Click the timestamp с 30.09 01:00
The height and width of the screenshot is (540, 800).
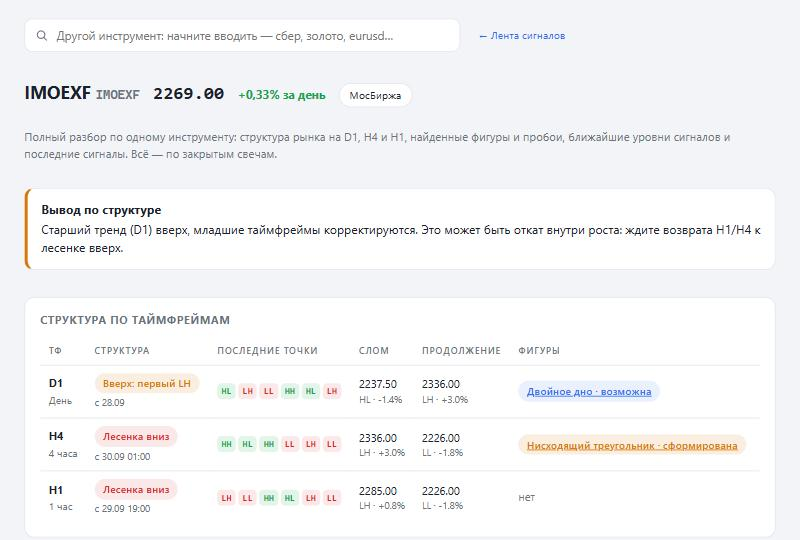(122, 456)
